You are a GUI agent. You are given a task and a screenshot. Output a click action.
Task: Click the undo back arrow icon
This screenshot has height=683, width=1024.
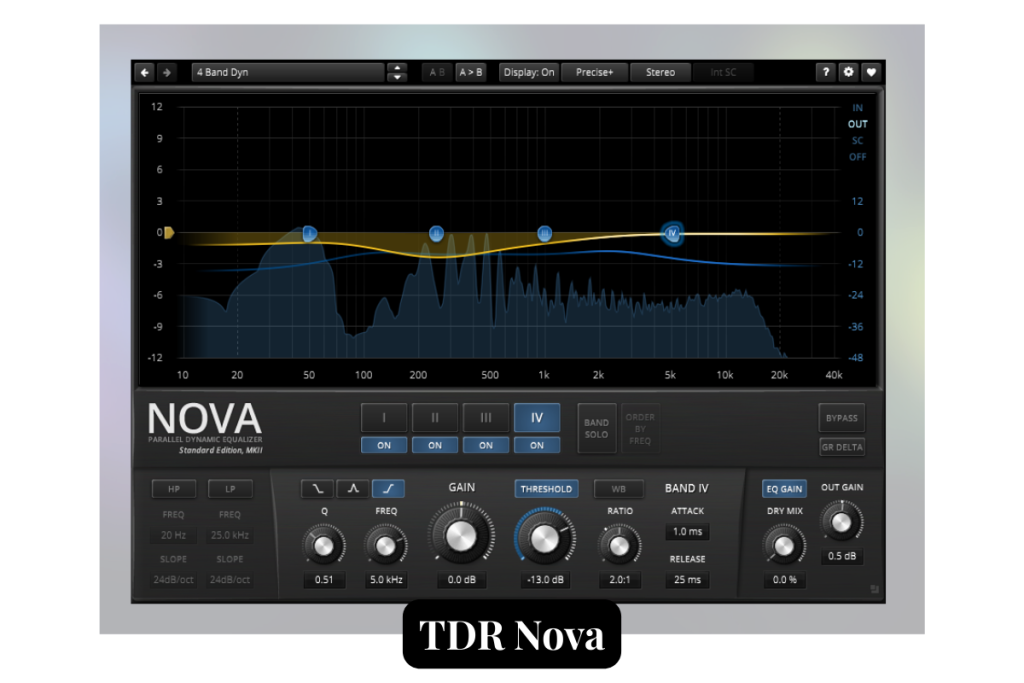pyautogui.click(x=145, y=72)
